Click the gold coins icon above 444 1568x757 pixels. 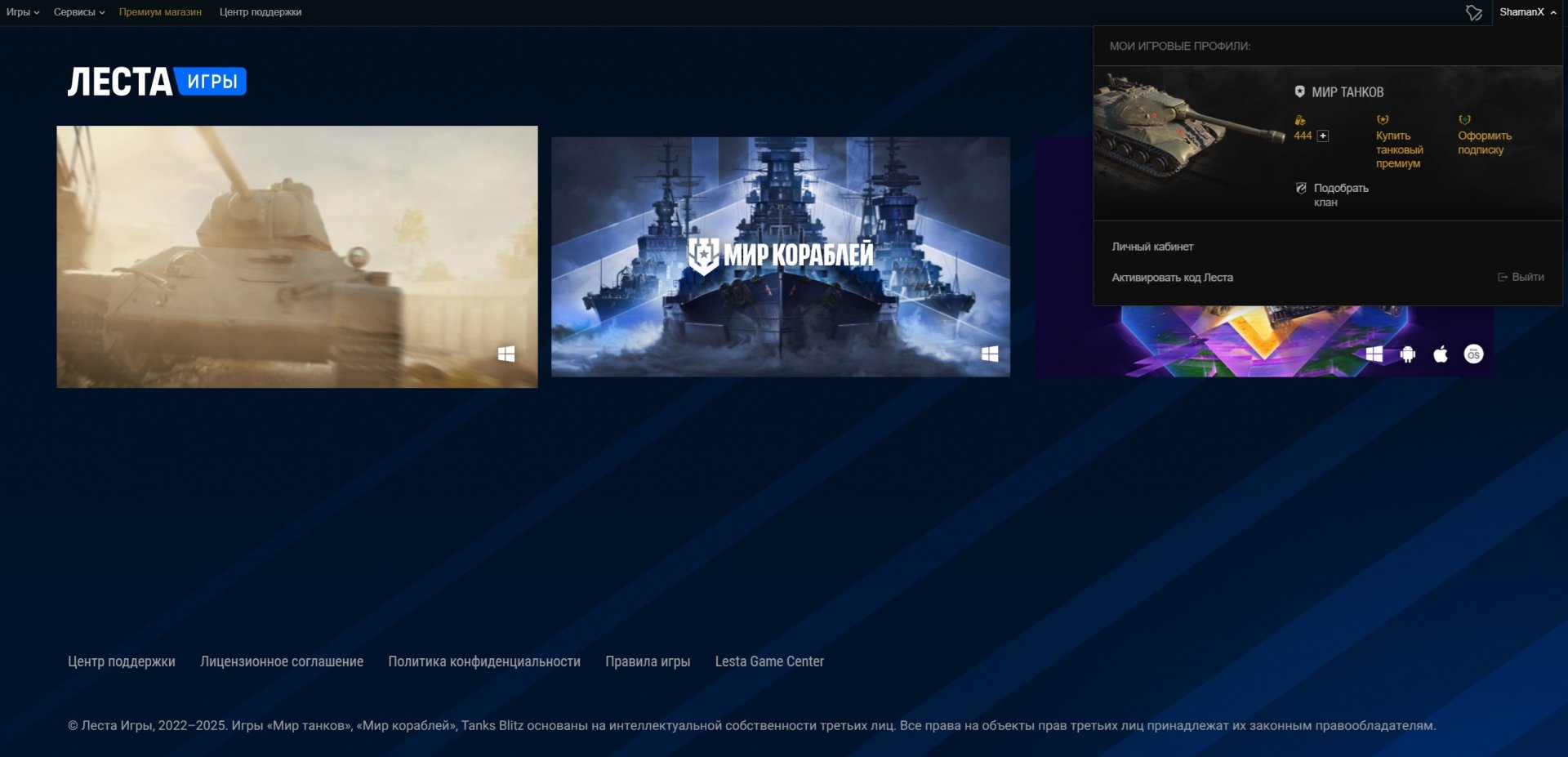(1300, 120)
